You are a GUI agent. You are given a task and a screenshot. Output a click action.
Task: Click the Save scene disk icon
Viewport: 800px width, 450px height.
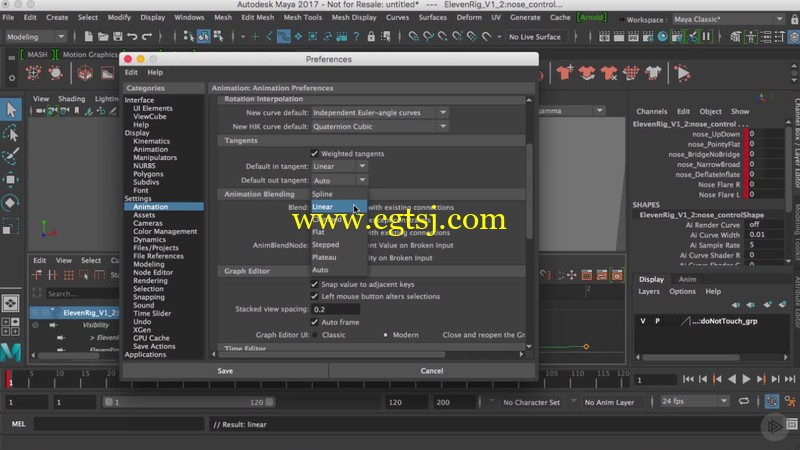pos(118,37)
